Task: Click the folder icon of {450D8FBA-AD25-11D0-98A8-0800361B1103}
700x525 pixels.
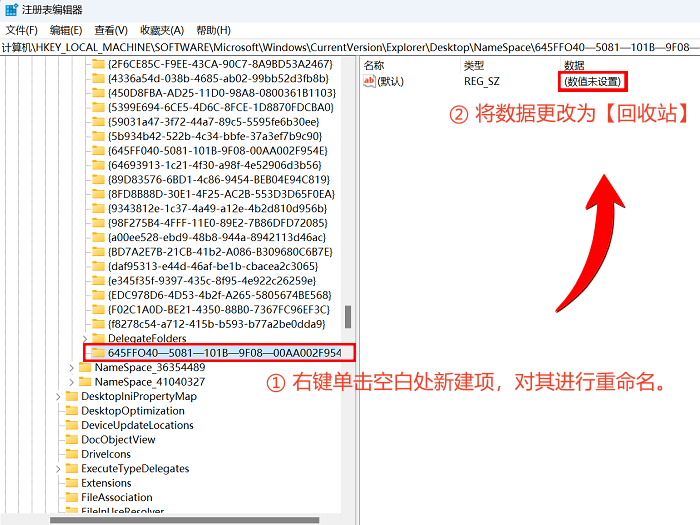Action: click(98, 93)
